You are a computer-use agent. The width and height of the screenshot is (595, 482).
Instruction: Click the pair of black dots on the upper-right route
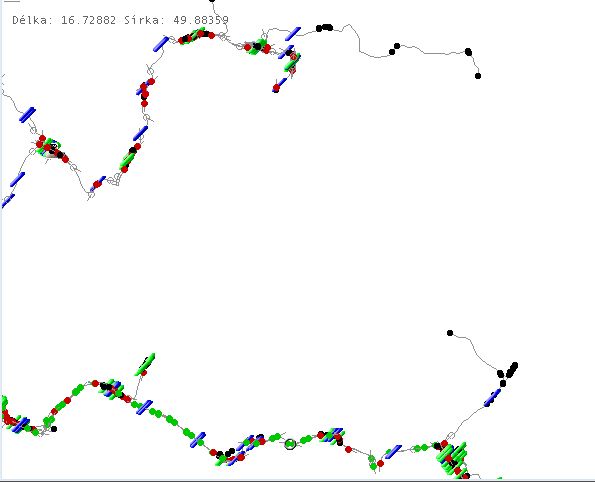[x=395, y=49]
